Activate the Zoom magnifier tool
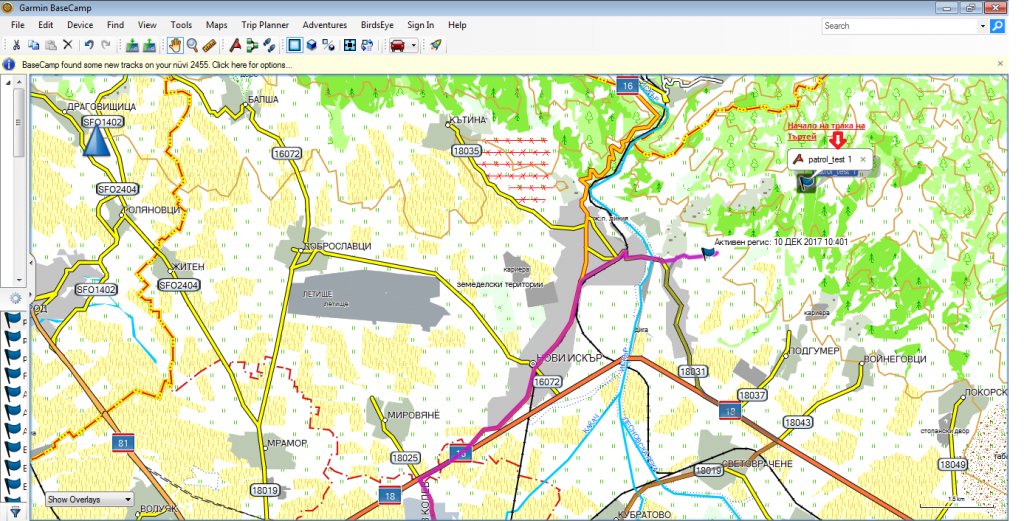 [x=191, y=45]
